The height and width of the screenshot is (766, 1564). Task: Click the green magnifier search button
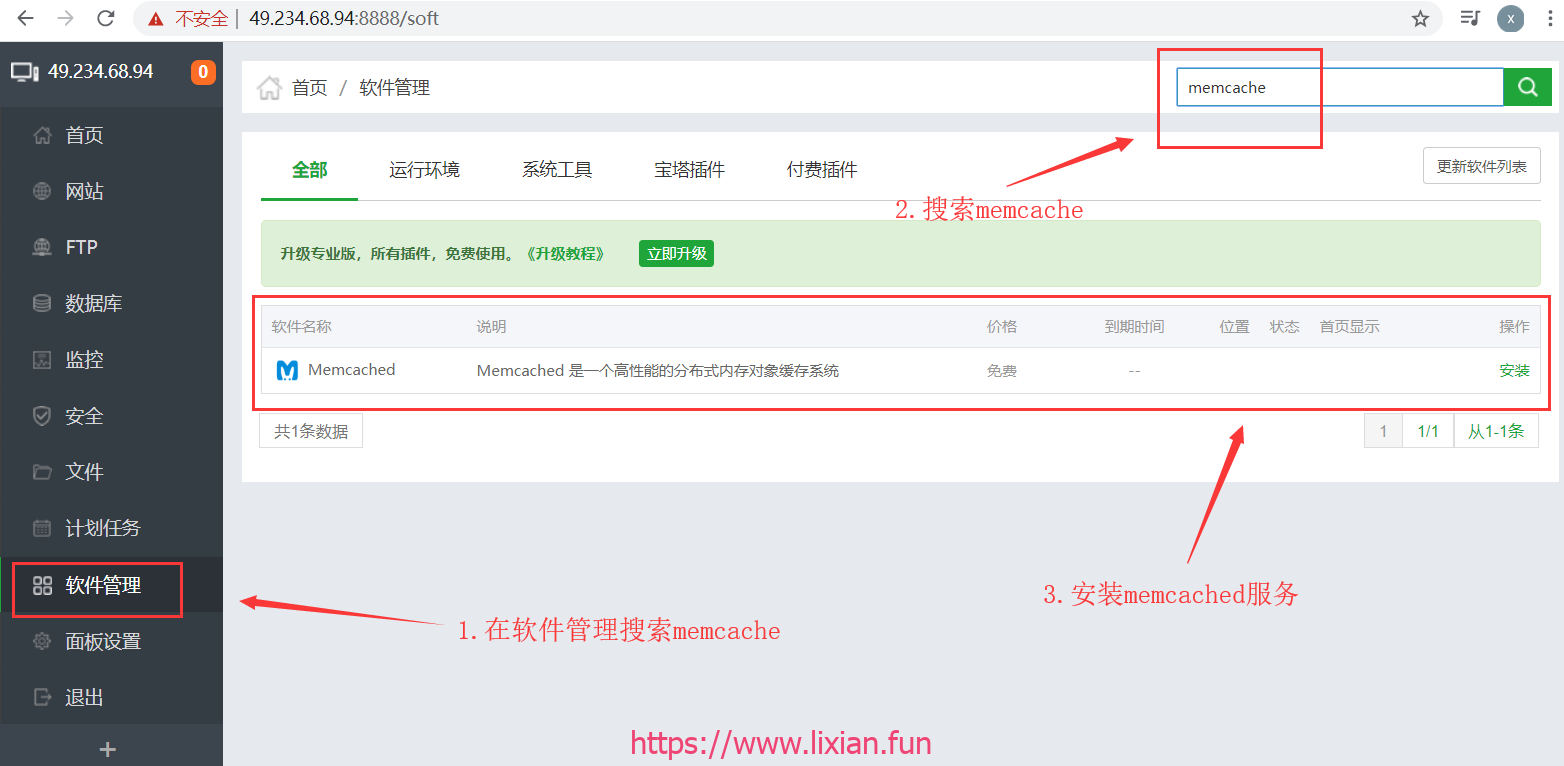[x=1528, y=87]
